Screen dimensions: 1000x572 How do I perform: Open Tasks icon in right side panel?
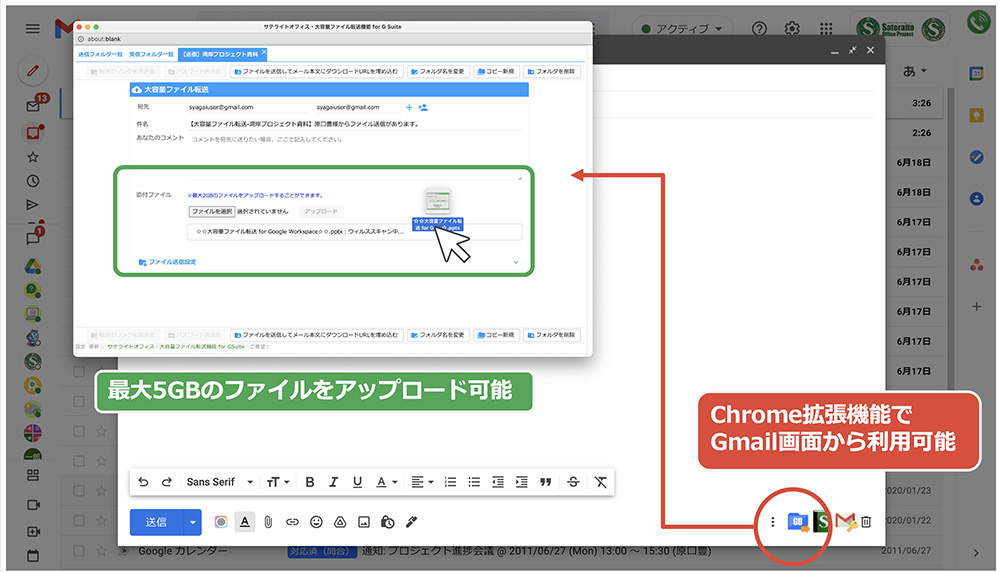(x=976, y=157)
